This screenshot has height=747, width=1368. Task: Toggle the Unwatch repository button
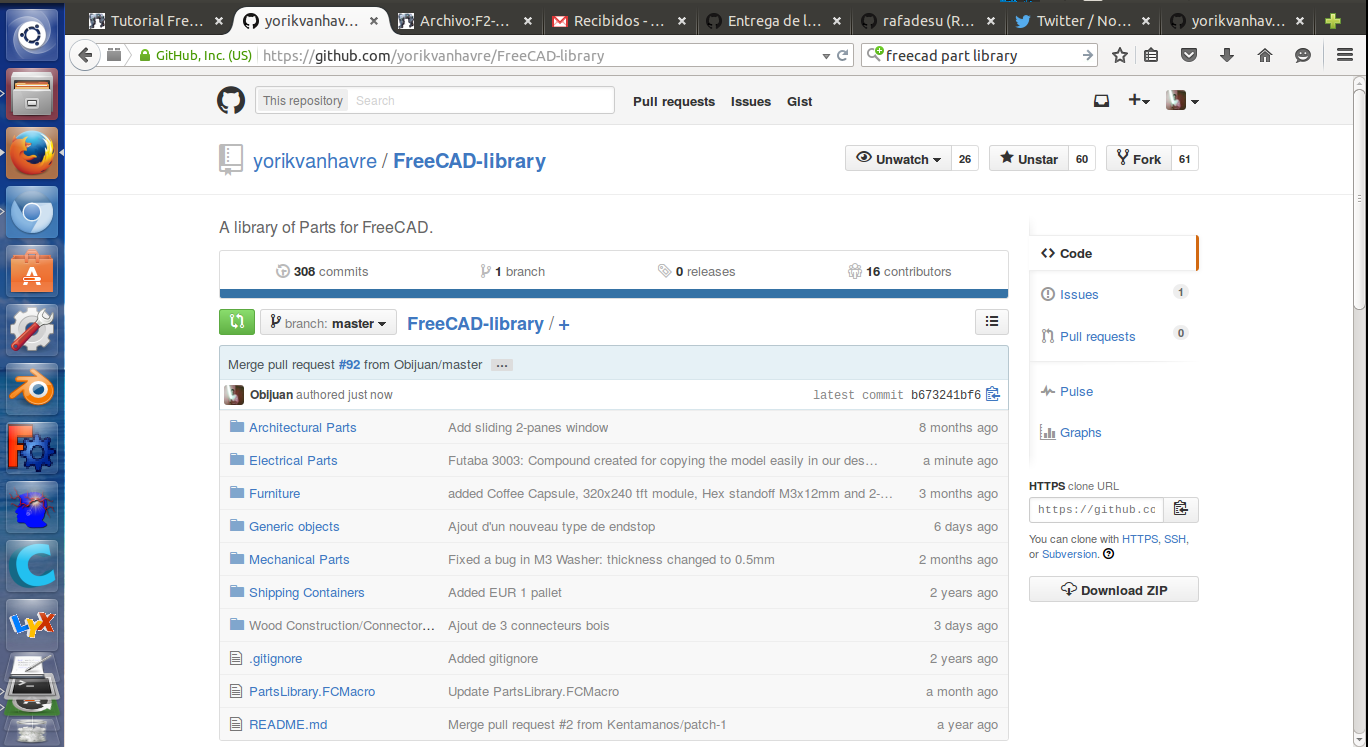pos(898,159)
